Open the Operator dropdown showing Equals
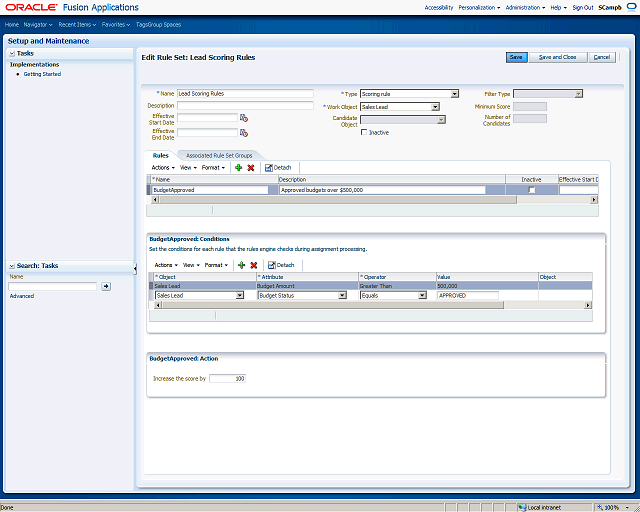 point(422,295)
